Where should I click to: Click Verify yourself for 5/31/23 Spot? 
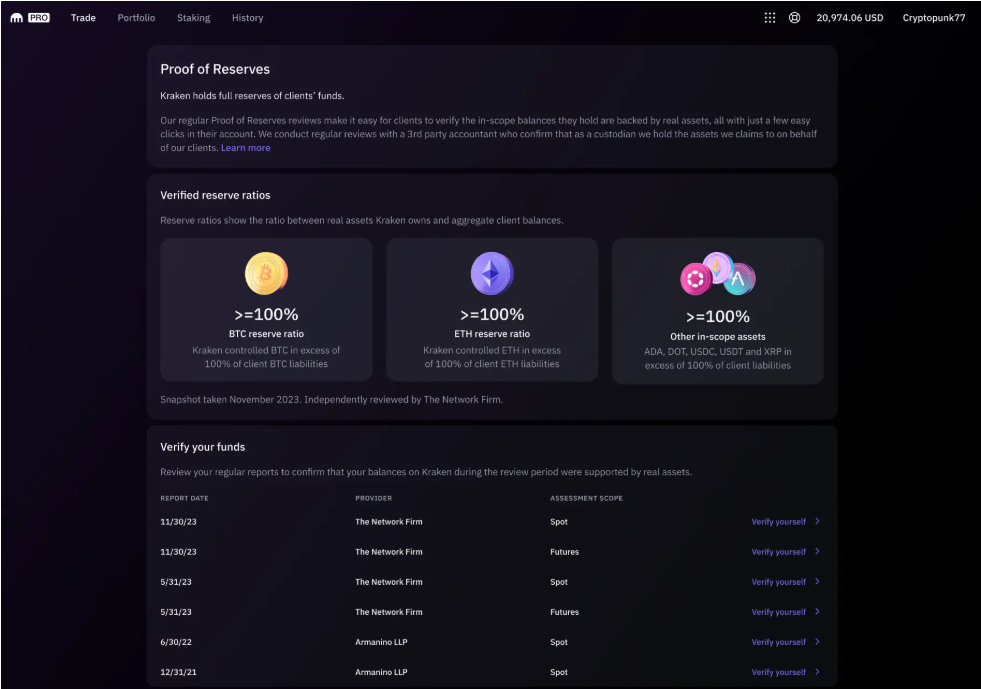coord(778,582)
